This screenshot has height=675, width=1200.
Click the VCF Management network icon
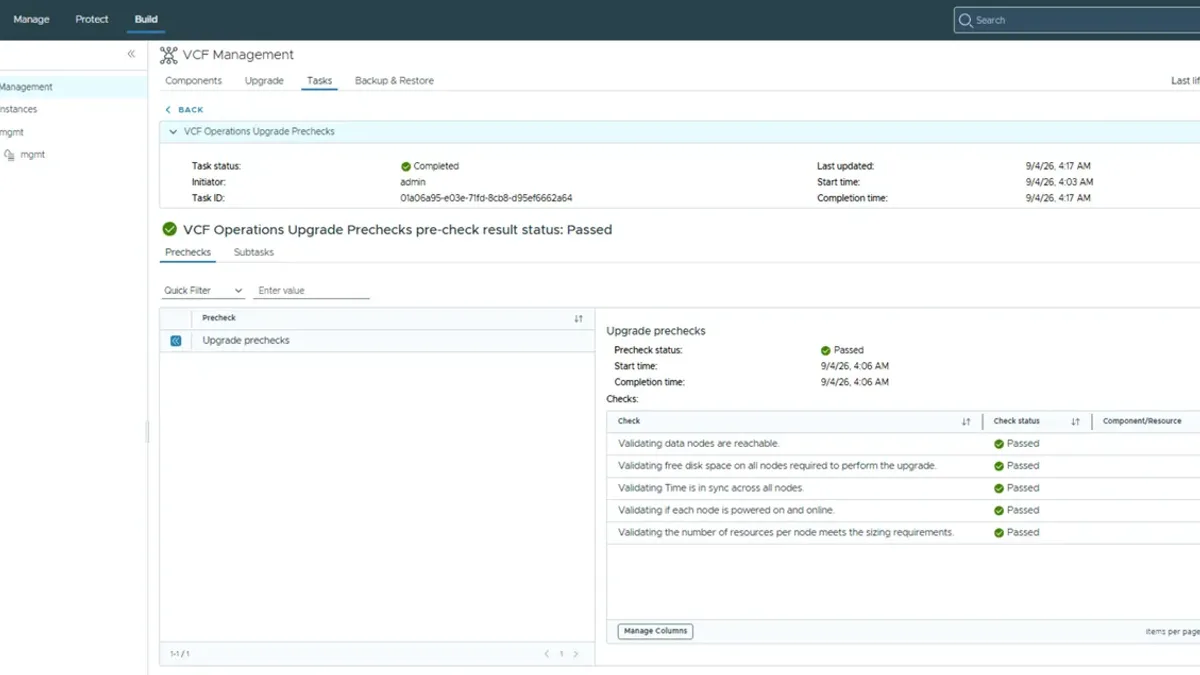tap(168, 55)
